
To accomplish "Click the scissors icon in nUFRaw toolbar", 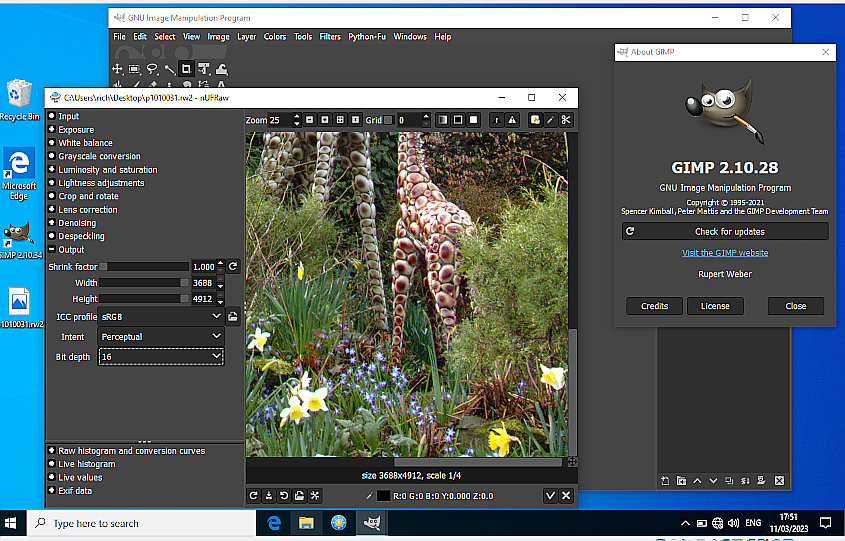I will point(566,120).
